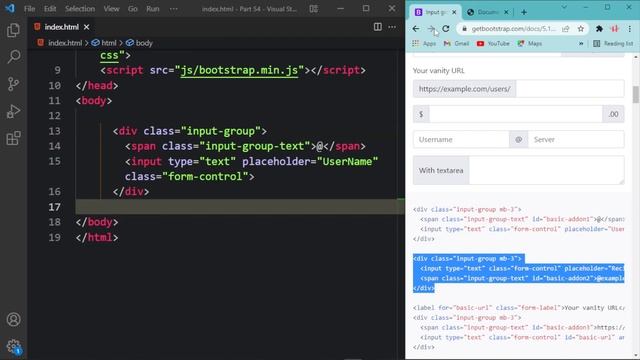This screenshot has height=360, width=640.
Task: Click 'Your vanity URL' label
Action: click(438, 71)
